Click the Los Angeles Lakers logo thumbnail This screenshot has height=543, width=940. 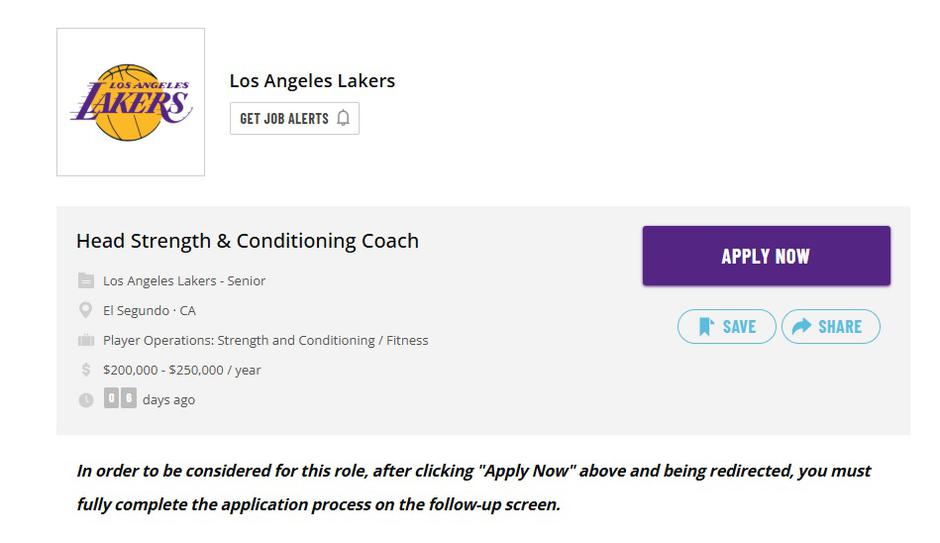click(130, 102)
